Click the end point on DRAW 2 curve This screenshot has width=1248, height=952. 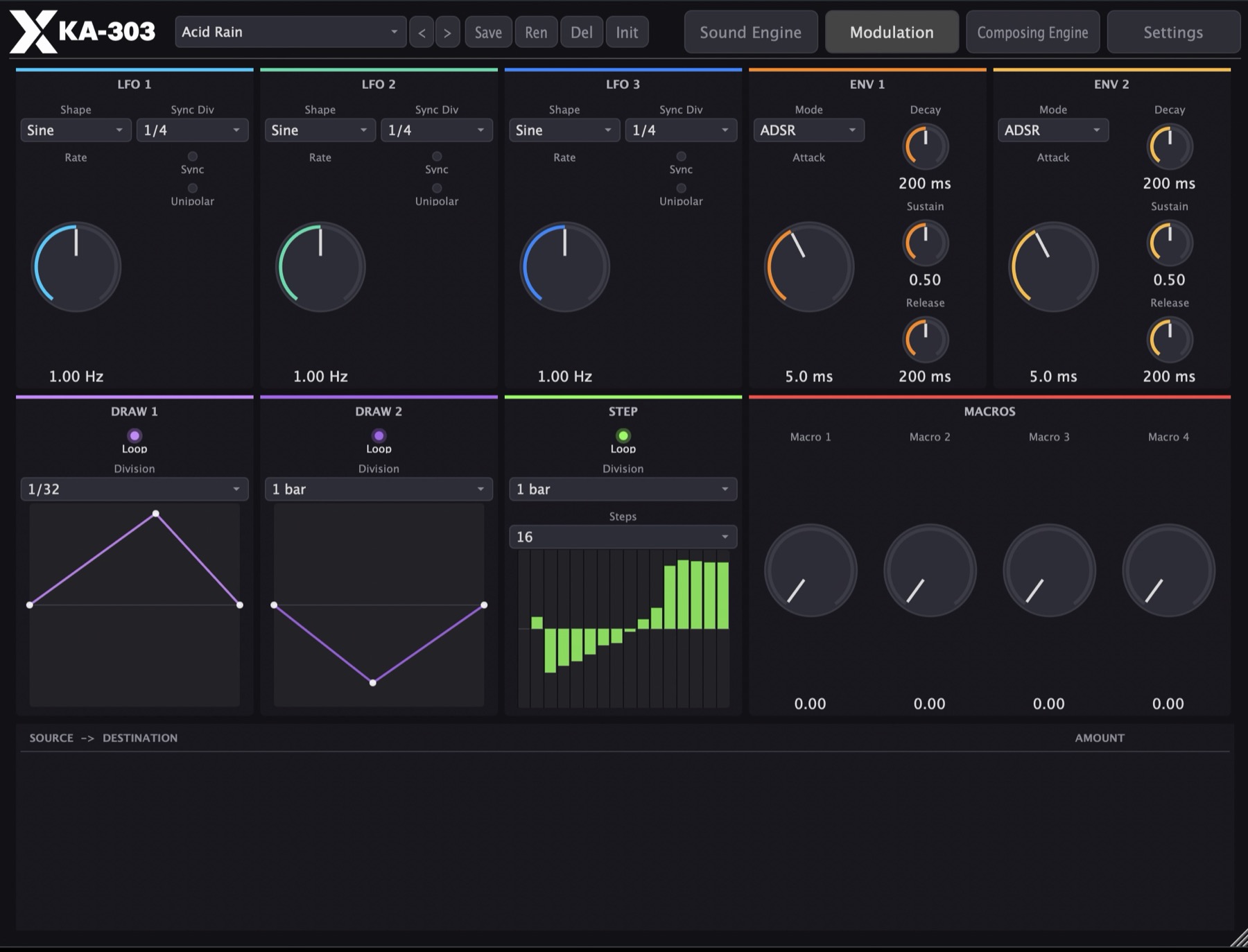(484, 605)
